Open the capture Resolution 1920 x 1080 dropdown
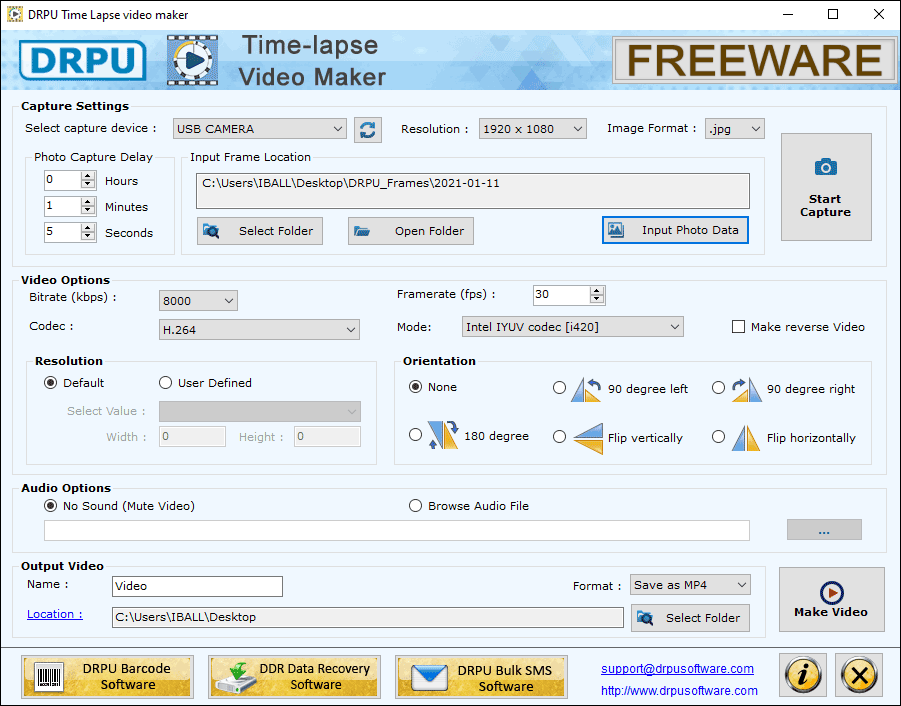901x706 pixels. pyautogui.click(x=533, y=129)
